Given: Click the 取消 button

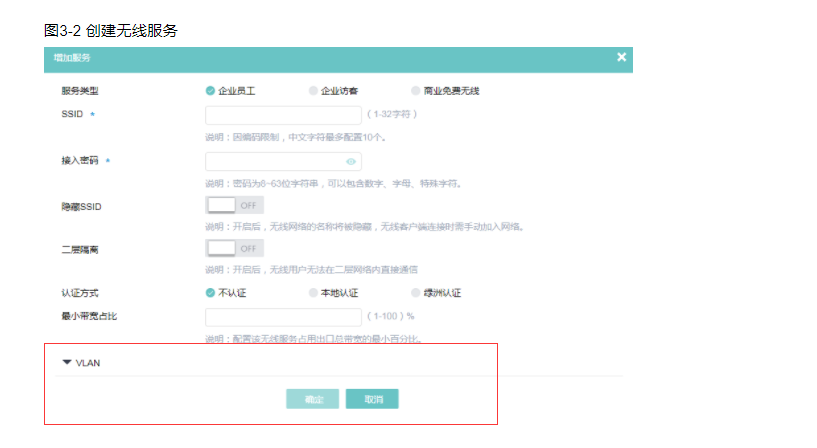Looking at the screenshot, I should pyautogui.click(x=372, y=399).
